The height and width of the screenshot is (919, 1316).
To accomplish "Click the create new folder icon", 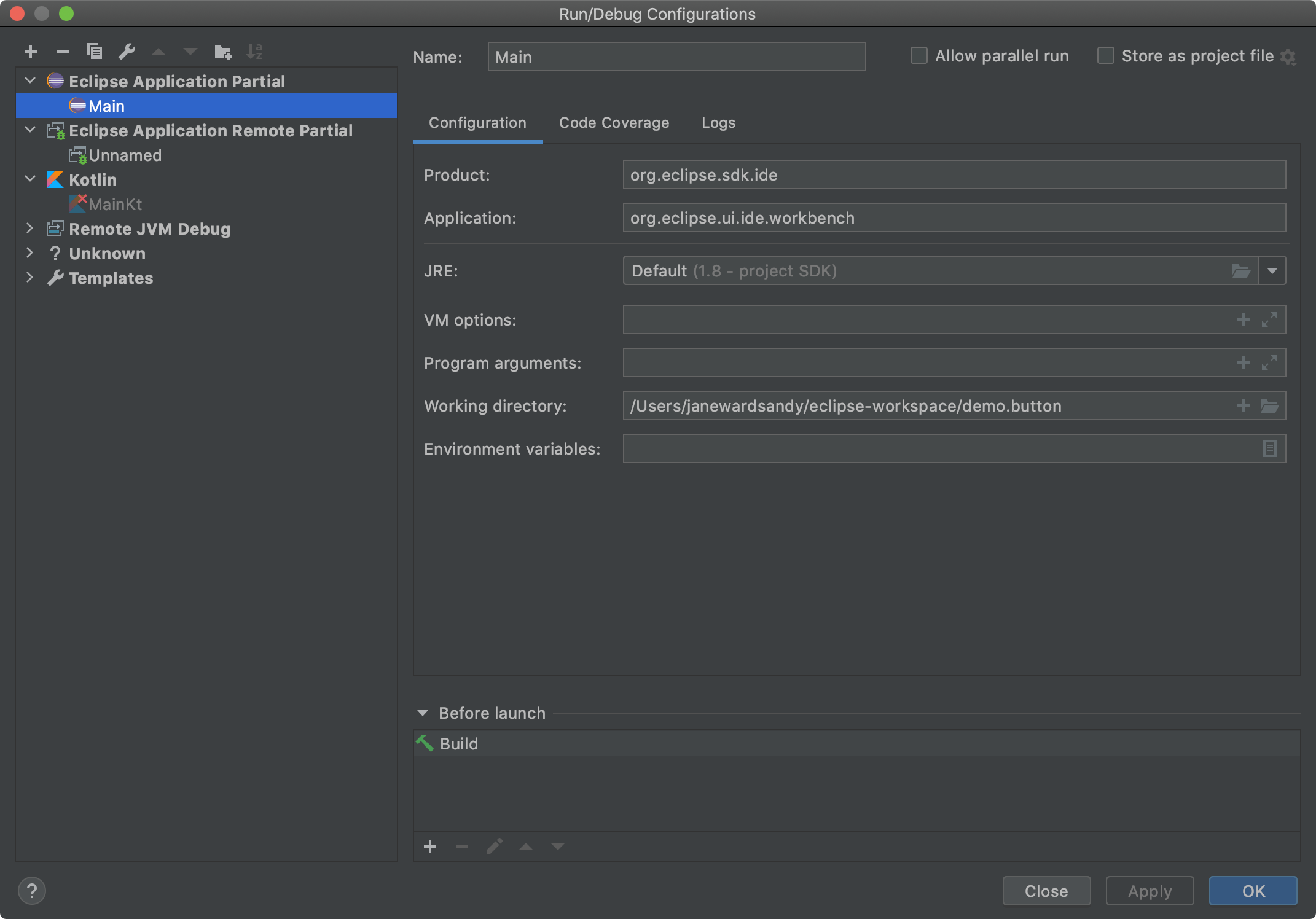I will pyautogui.click(x=222, y=52).
